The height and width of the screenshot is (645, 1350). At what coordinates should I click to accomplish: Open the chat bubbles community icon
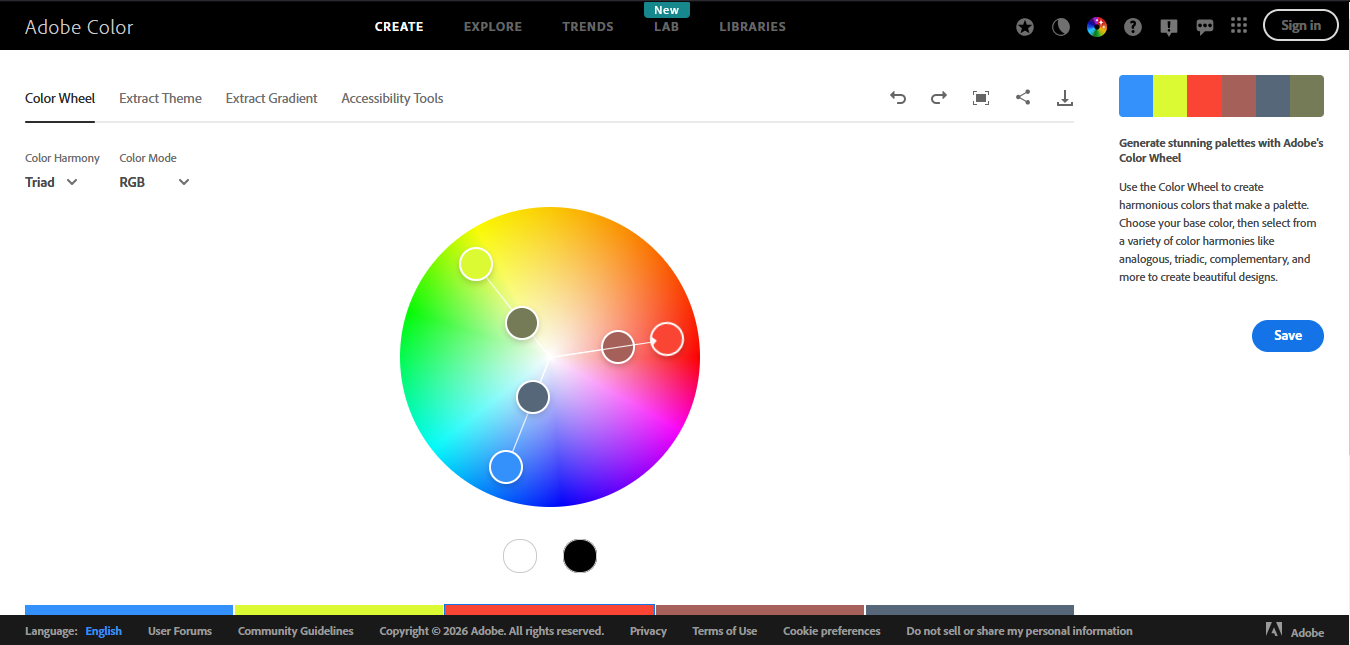click(1205, 27)
